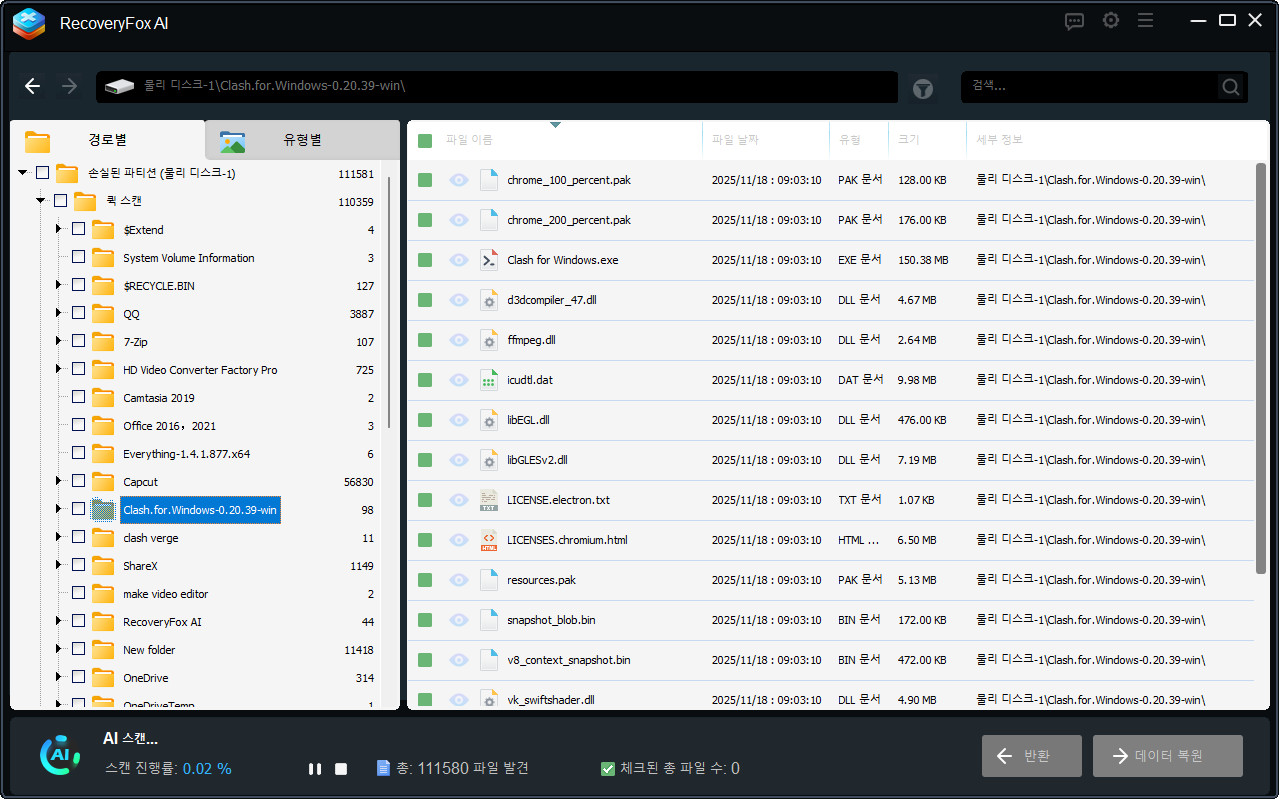Pause the AI scan
Image resolution: width=1279 pixels, height=799 pixels.
(315, 769)
